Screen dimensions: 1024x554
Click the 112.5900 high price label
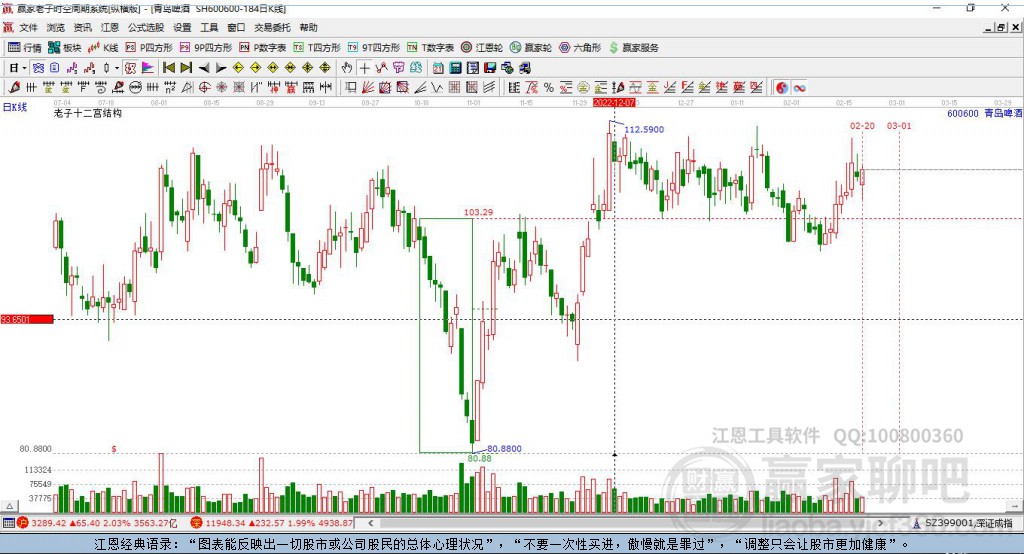pyautogui.click(x=644, y=129)
